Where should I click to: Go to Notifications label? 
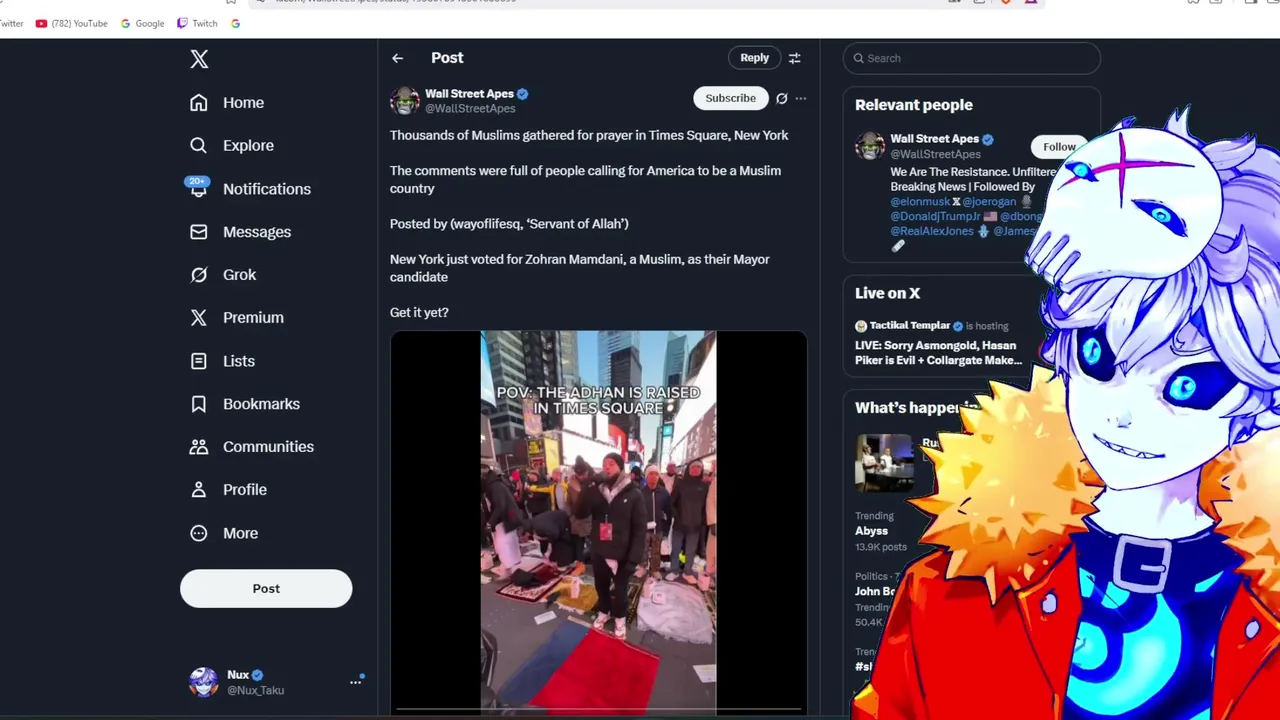267,189
